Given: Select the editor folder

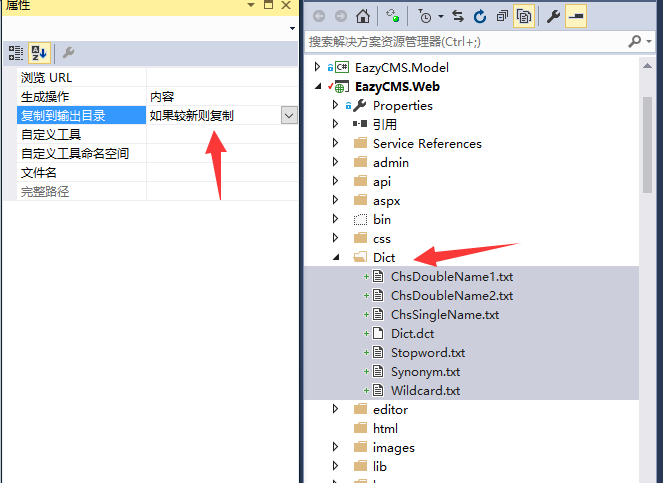Looking at the screenshot, I should click(390, 410).
